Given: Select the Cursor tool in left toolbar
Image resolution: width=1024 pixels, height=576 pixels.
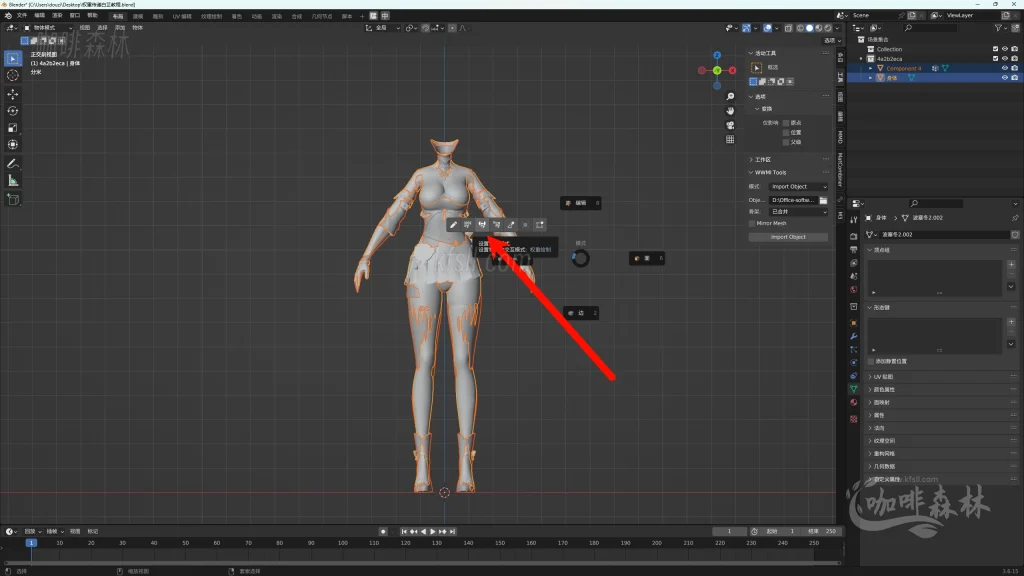Looking at the screenshot, I should coord(12,76).
